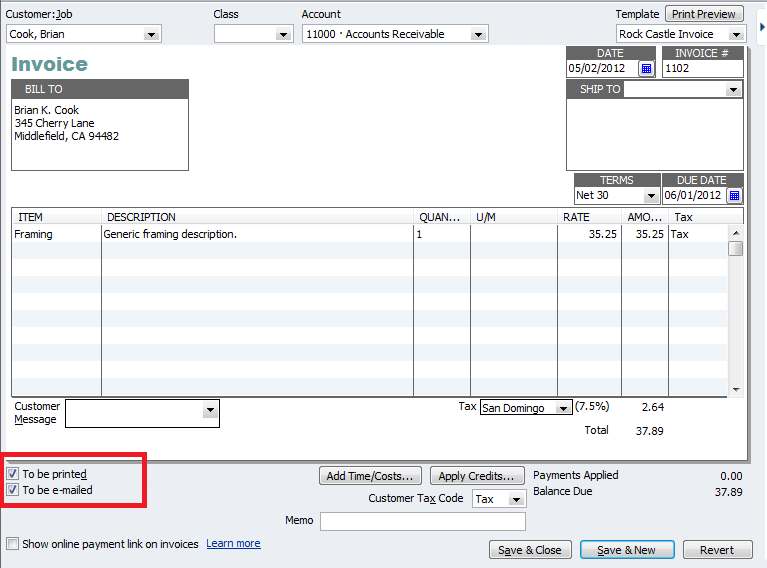Open the San Domingo tax dropdown
The width and height of the screenshot is (767, 568).
click(x=563, y=408)
